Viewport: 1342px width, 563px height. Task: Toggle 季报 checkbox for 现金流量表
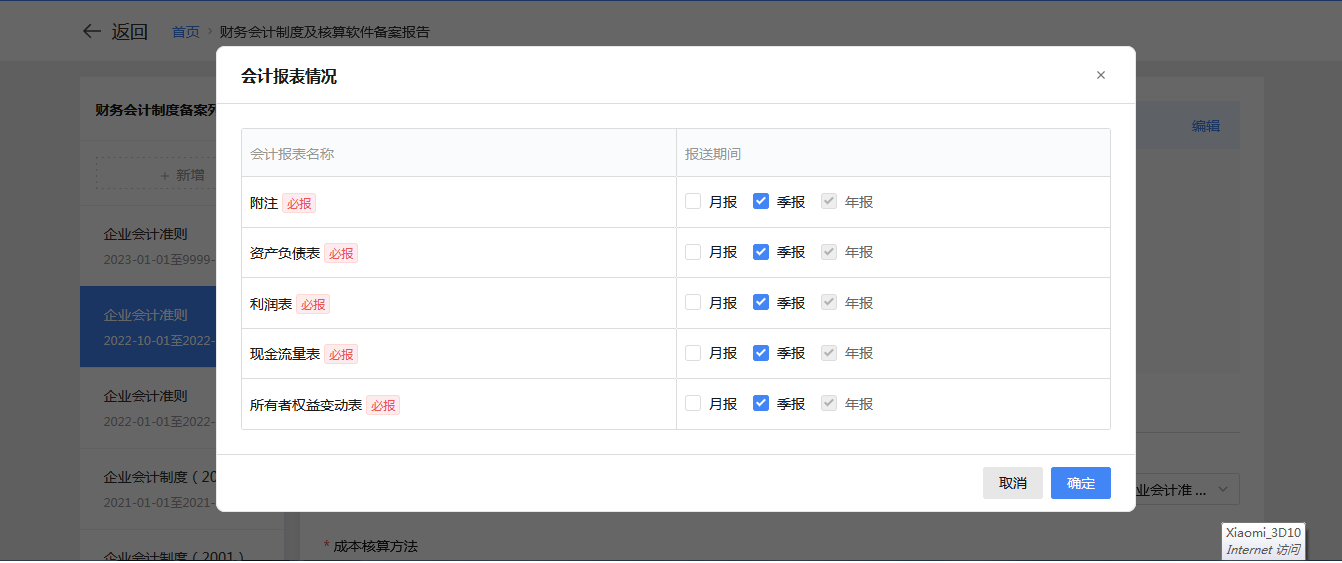coord(761,353)
